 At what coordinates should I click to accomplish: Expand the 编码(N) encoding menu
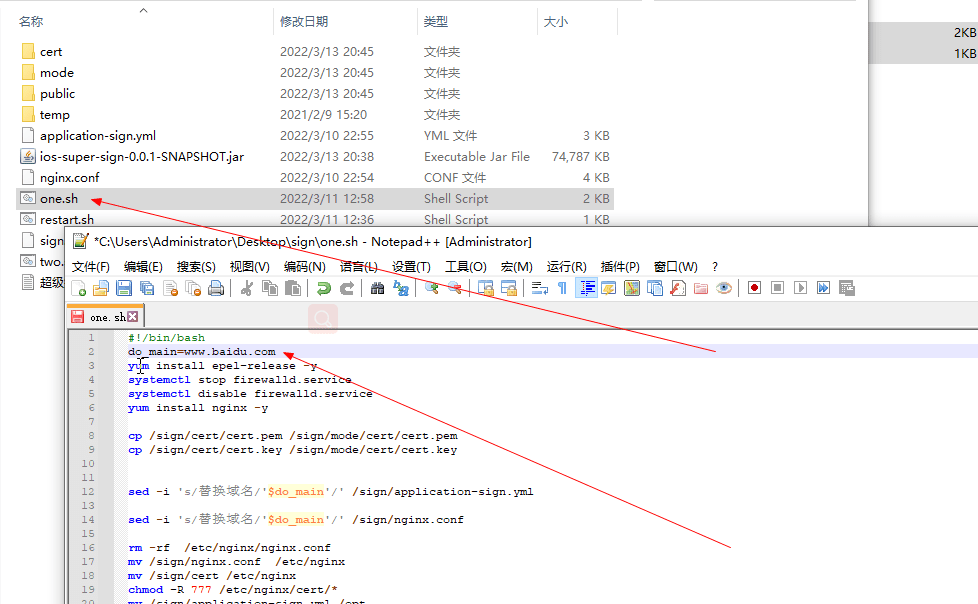click(x=304, y=266)
